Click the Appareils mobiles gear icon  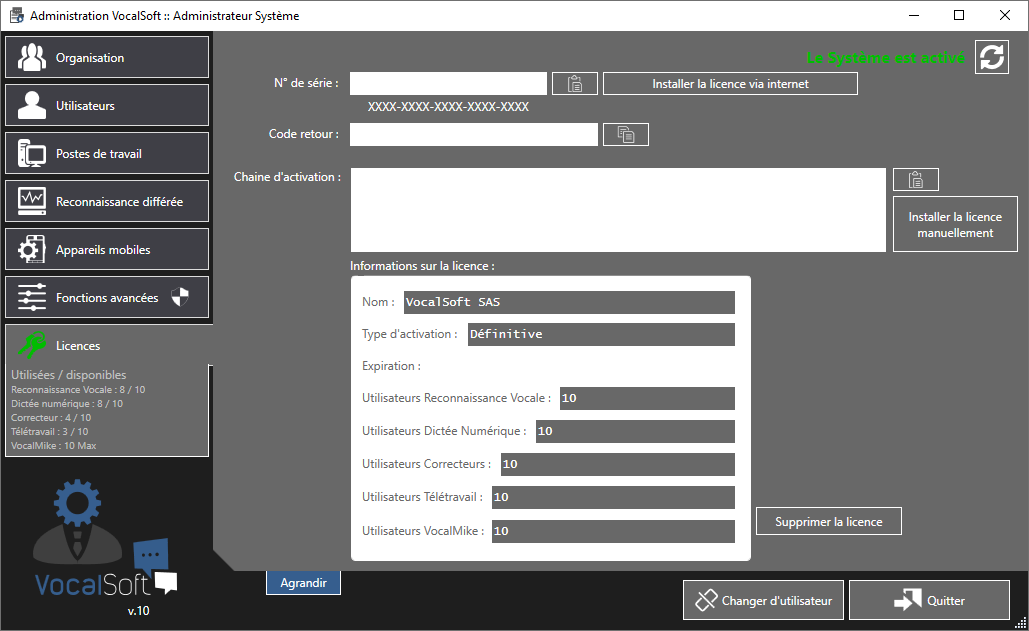pos(32,249)
